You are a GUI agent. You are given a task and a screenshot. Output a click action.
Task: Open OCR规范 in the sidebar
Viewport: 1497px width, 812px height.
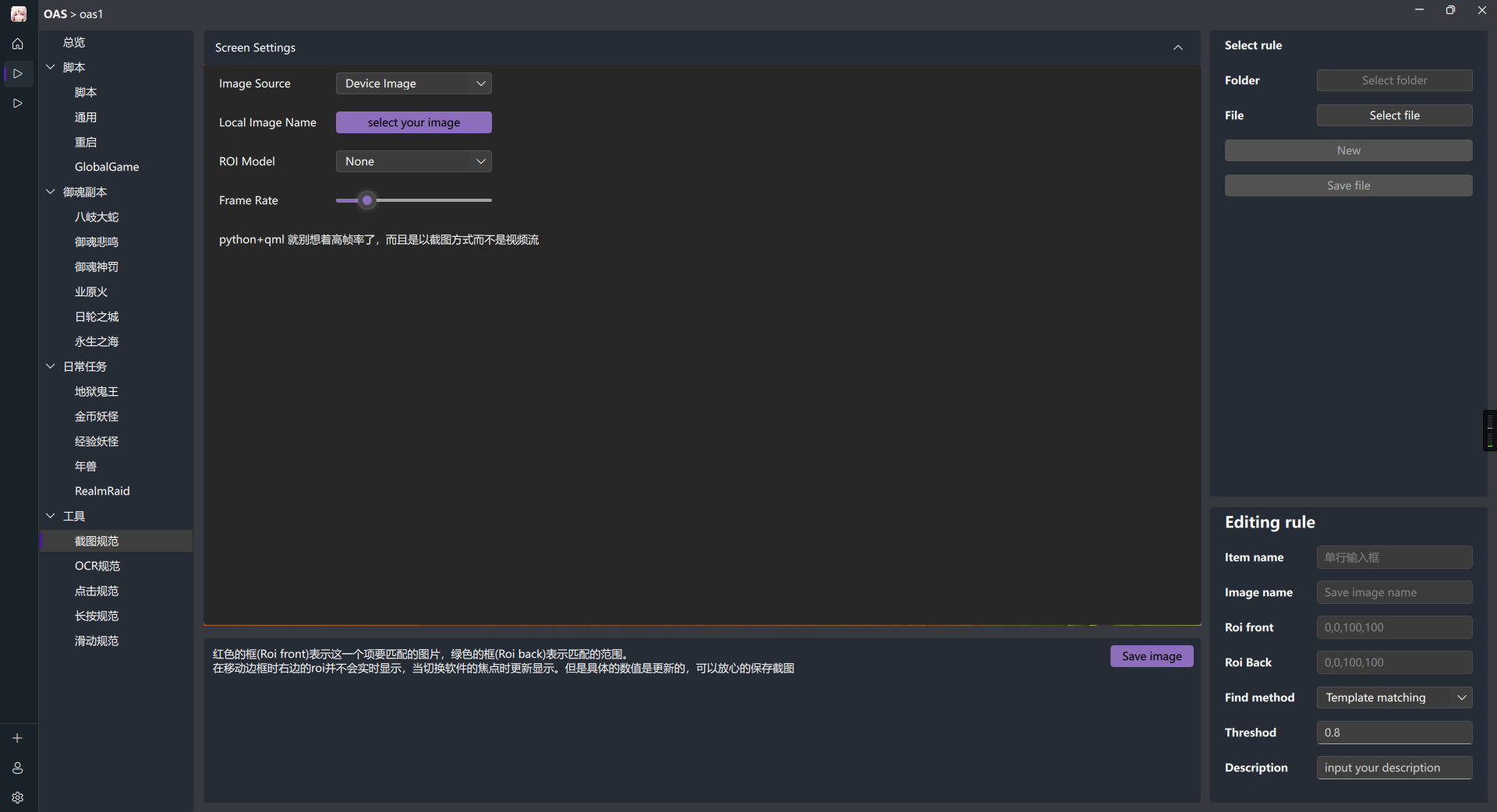click(x=97, y=566)
